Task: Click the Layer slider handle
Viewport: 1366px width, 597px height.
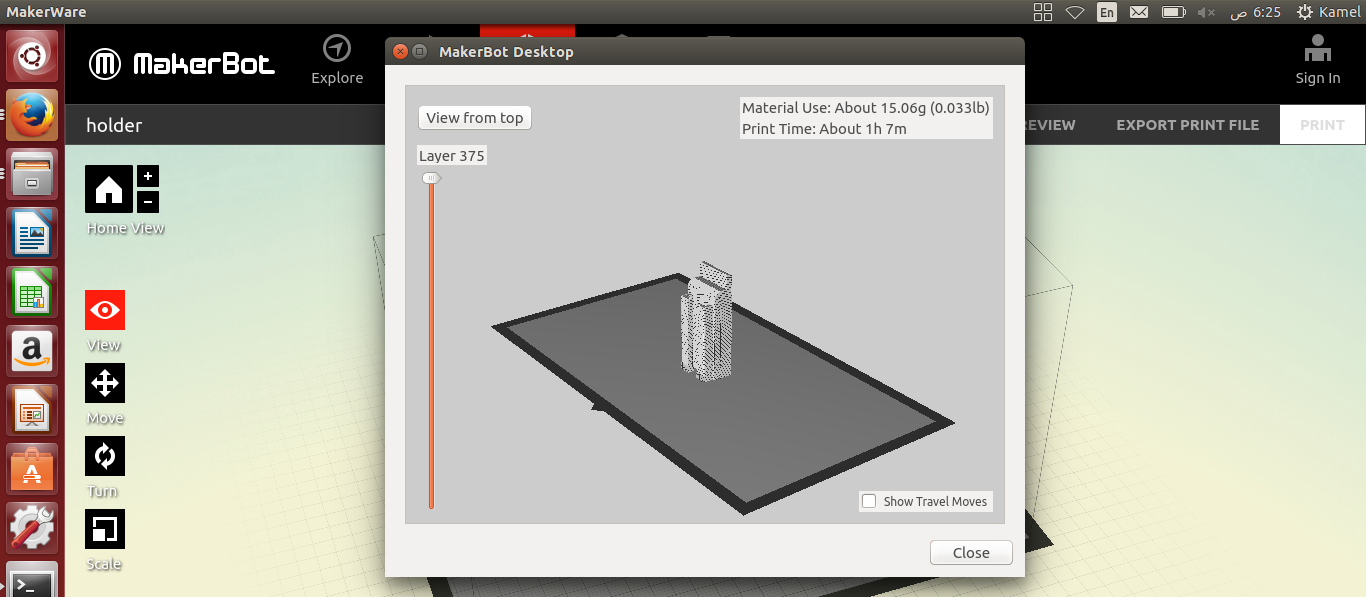Action: [x=431, y=178]
